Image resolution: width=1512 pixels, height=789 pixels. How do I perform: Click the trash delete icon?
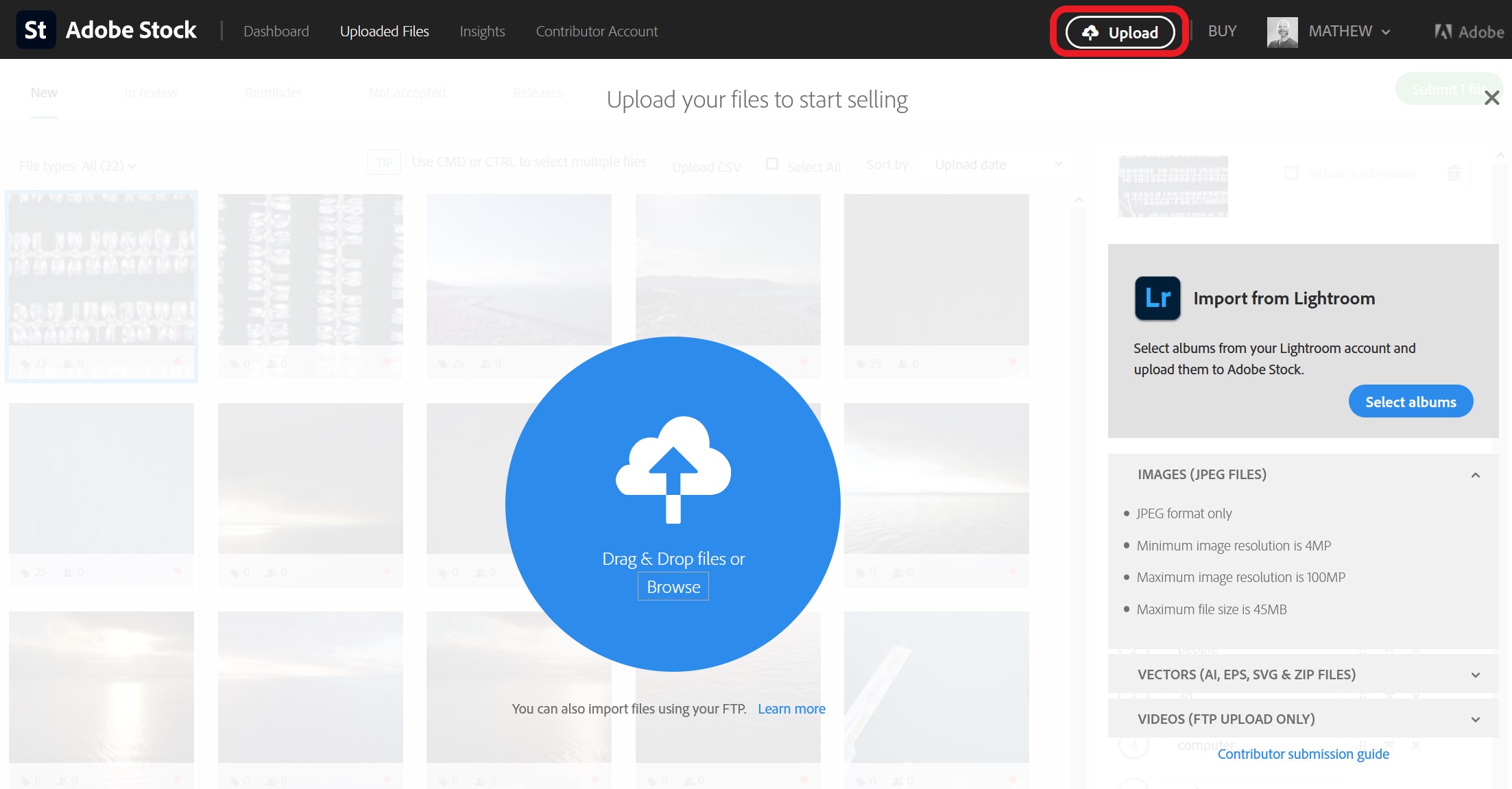click(x=1454, y=173)
